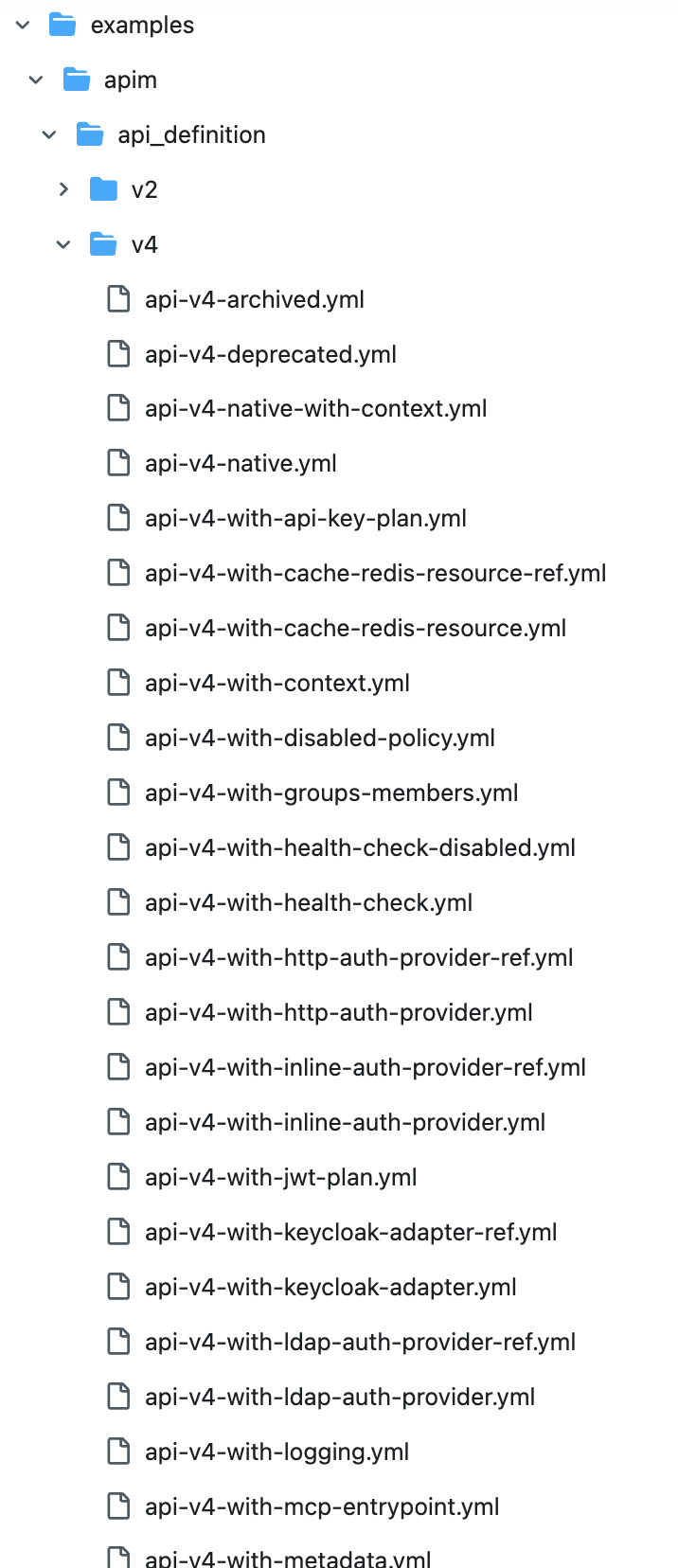
Task: Expand the v2 folder chevron
Action: tap(63, 190)
